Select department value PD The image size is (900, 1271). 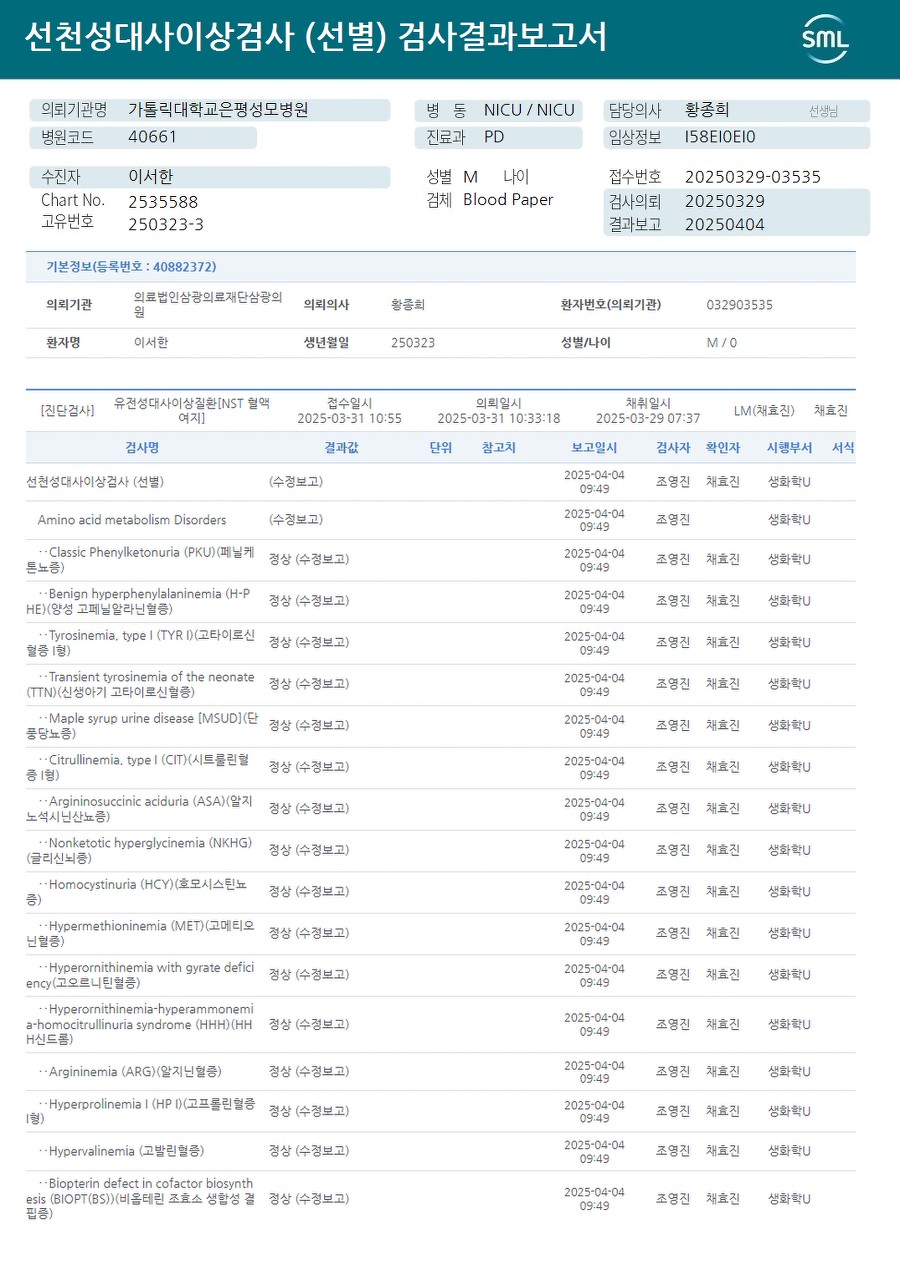click(494, 137)
